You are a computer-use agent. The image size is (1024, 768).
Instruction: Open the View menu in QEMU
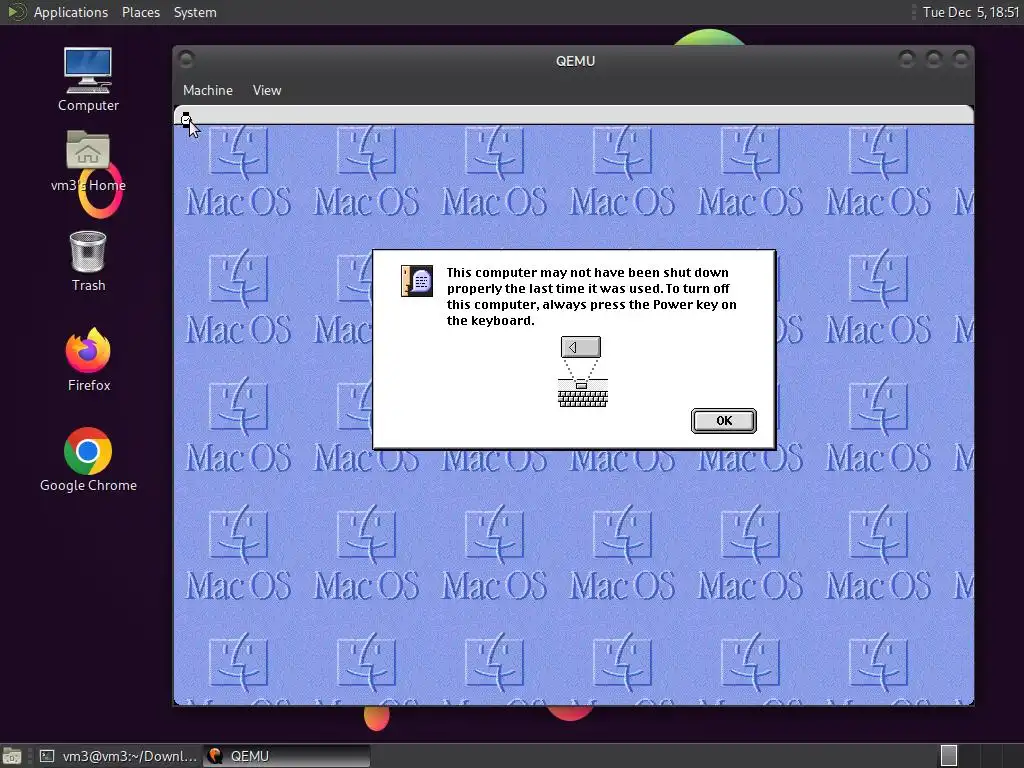click(266, 90)
